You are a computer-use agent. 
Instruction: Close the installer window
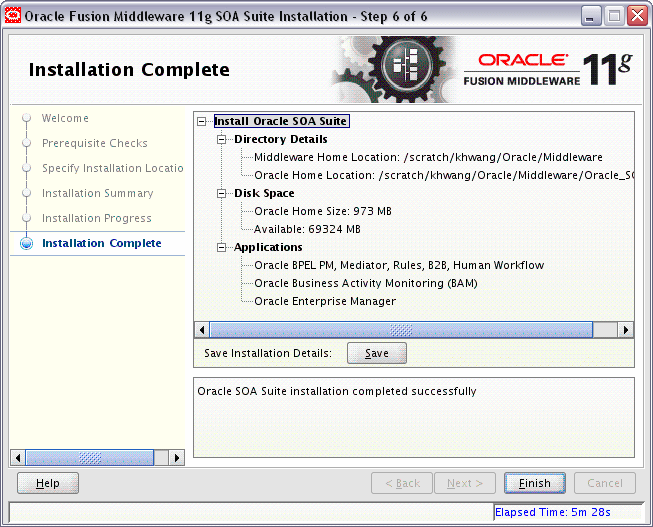(x=638, y=16)
